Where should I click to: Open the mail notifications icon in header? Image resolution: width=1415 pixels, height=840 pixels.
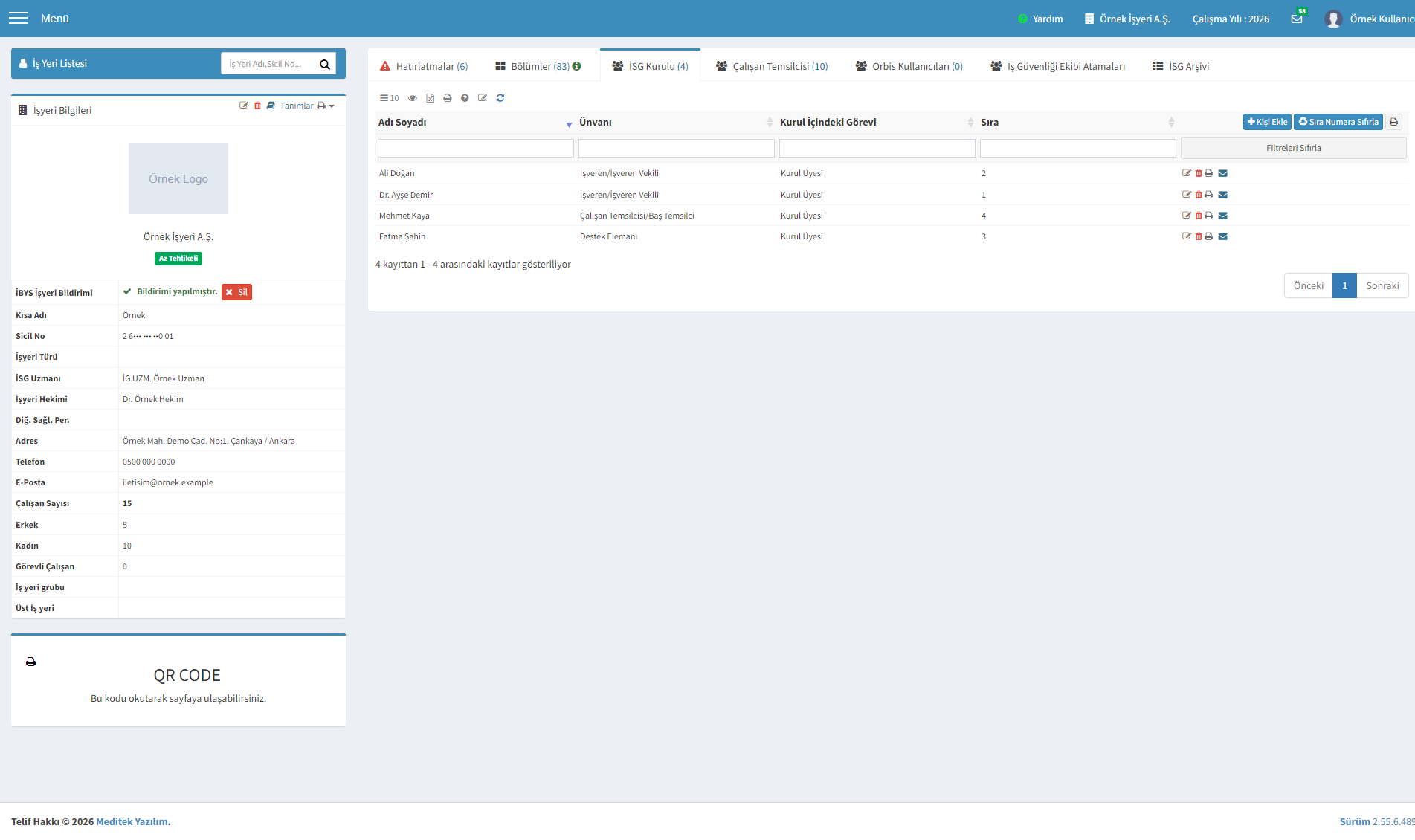[1297, 19]
